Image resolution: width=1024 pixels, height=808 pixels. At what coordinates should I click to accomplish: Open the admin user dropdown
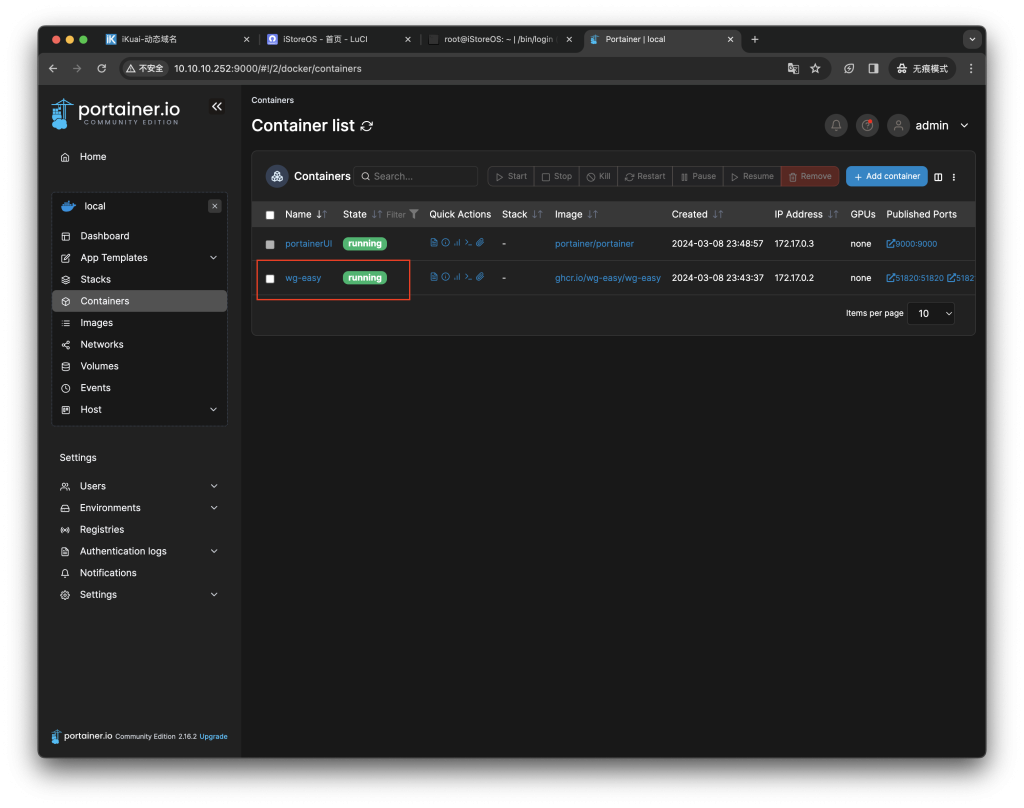[x=965, y=125]
